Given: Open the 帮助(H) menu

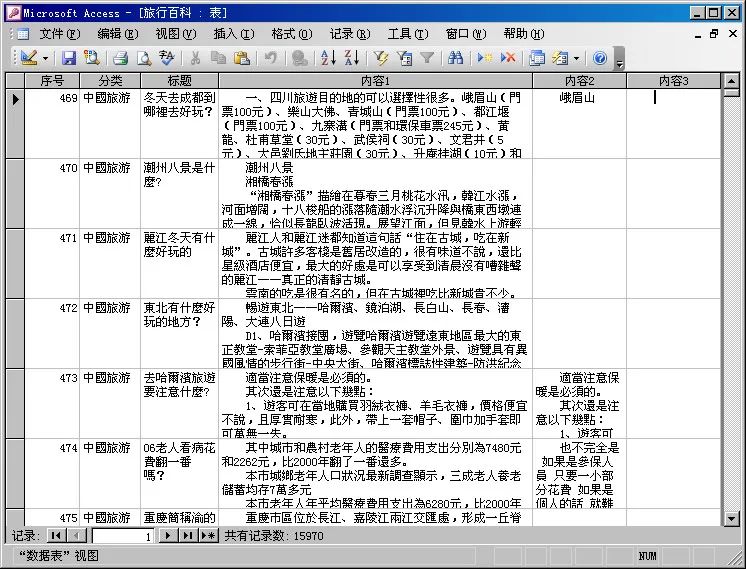Looking at the screenshot, I should (x=524, y=34).
